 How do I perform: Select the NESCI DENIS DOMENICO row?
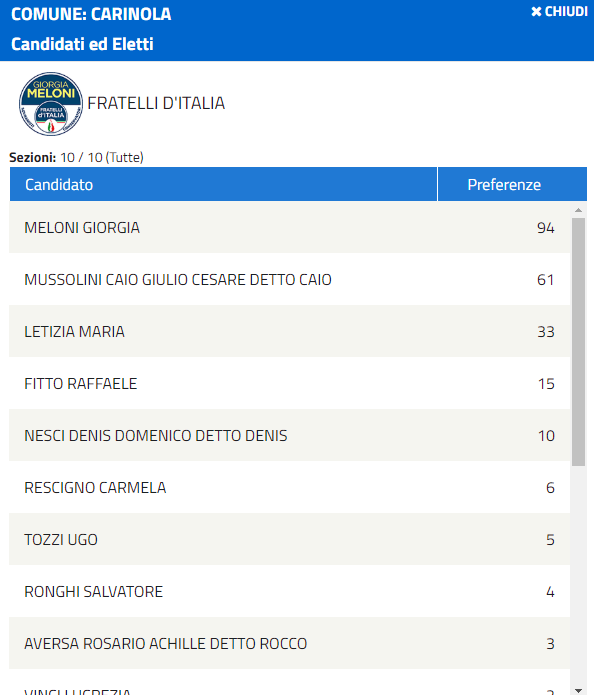pyautogui.click(x=289, y=435)
